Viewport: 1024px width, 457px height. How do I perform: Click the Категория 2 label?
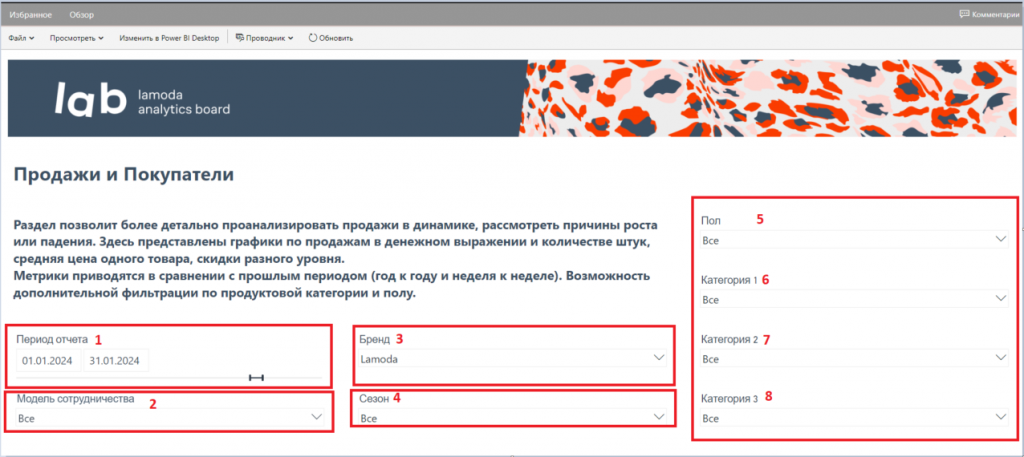729,339
